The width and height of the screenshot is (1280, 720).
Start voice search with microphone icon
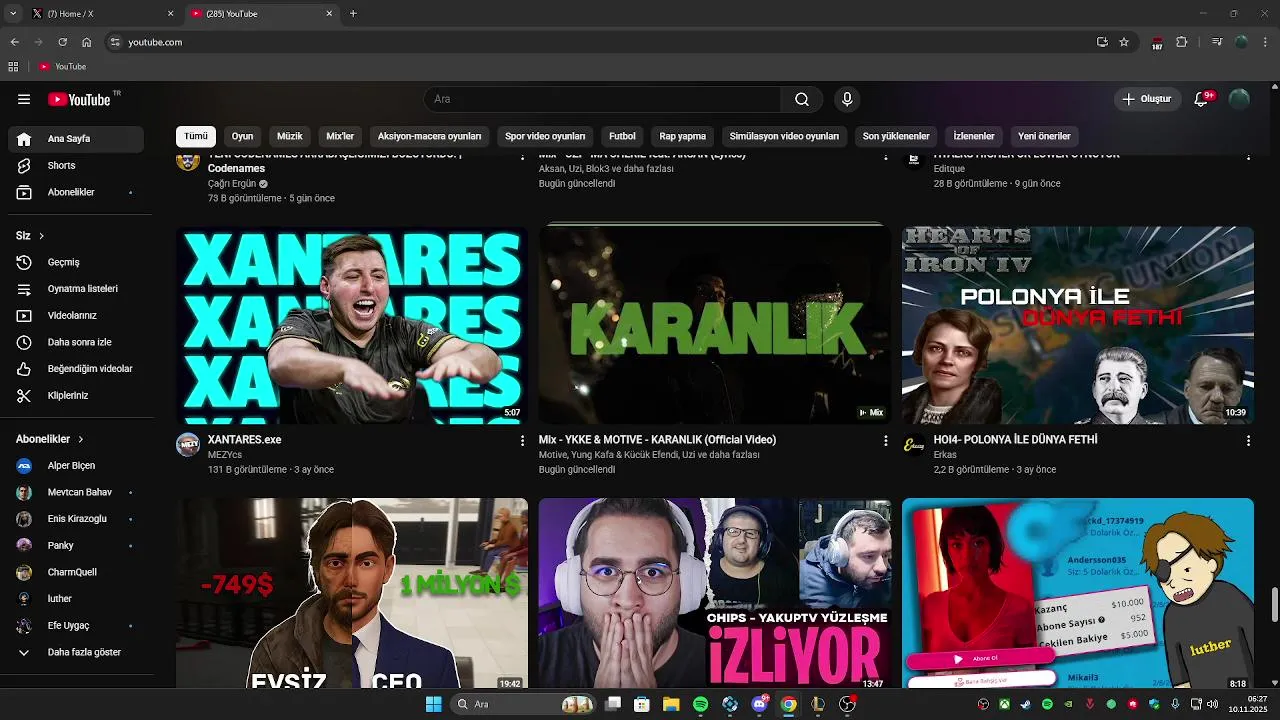pyautogui.click(x=847, y=99)
